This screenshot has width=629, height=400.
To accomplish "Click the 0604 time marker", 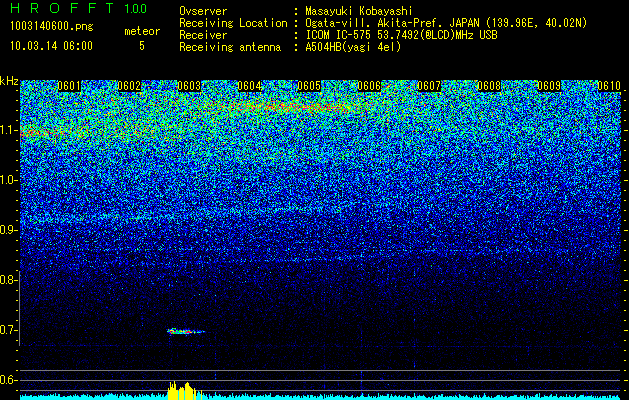I will point(249,86).
